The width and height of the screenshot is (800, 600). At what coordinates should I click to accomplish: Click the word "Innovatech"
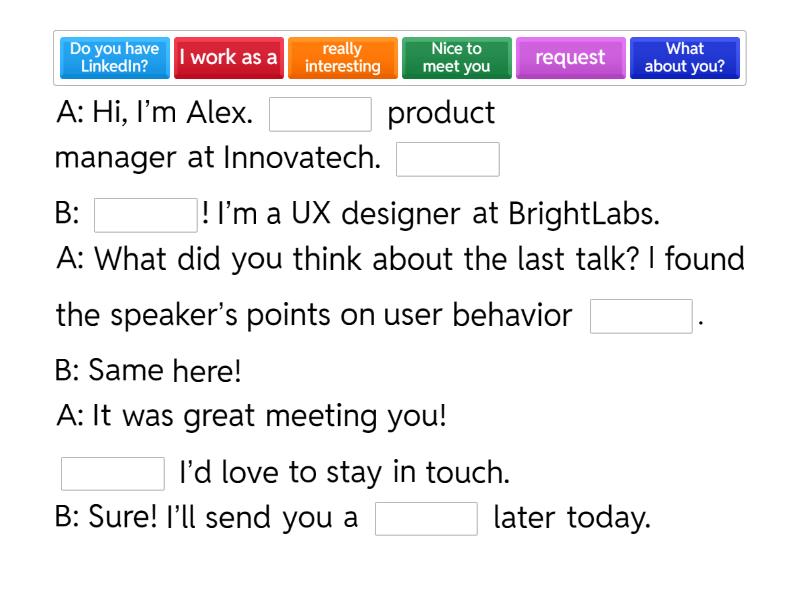tap(302, 159)
